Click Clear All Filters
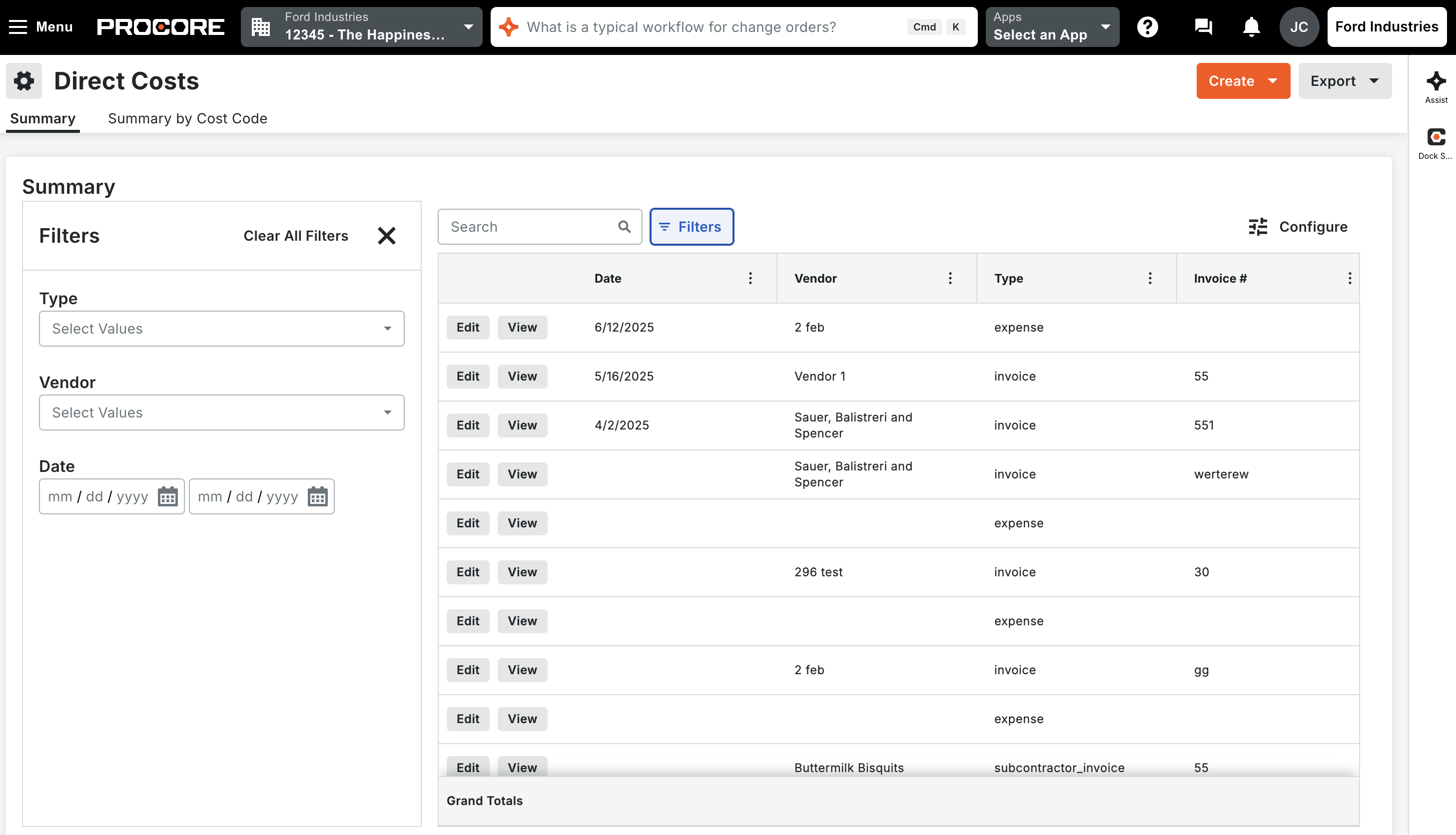 click(x=295, y=236)
